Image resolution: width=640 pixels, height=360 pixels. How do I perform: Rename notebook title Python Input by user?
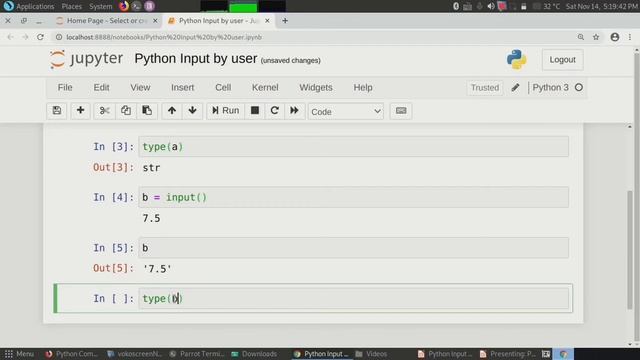click(x=196, y=59)
